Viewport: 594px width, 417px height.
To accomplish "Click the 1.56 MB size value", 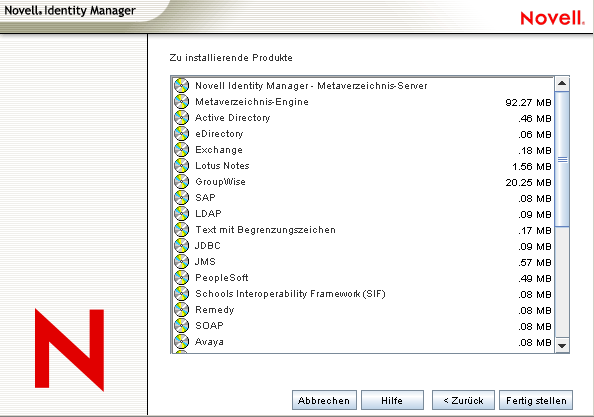I will point(531,167).
